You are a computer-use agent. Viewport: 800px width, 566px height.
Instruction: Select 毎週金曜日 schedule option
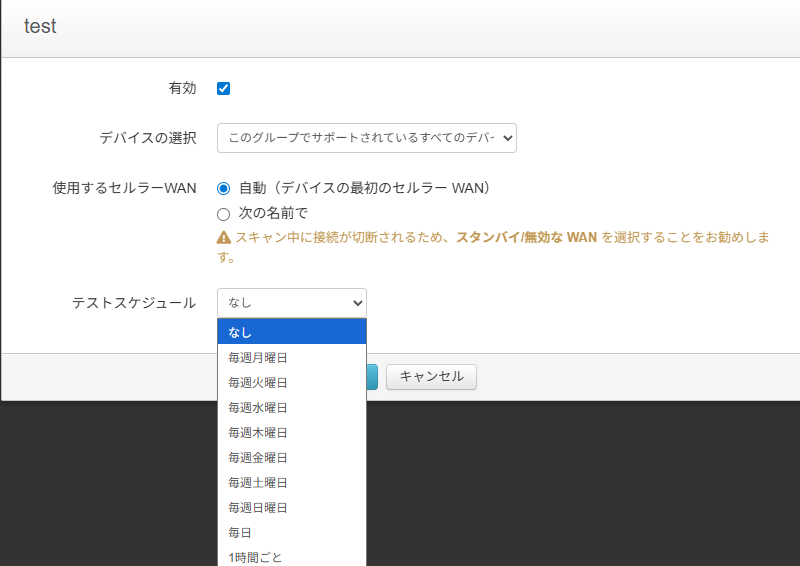pyautogui.click(x=291, y=457)
